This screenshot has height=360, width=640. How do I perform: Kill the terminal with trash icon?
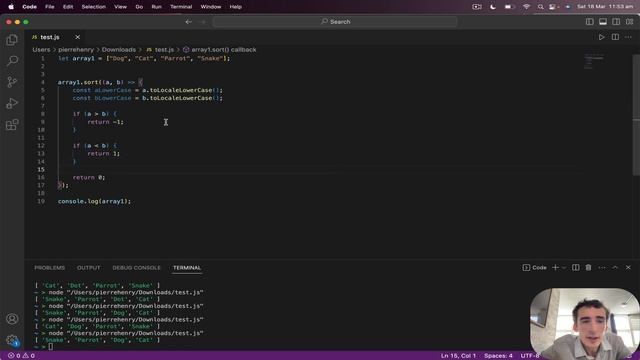click(588, 267)
